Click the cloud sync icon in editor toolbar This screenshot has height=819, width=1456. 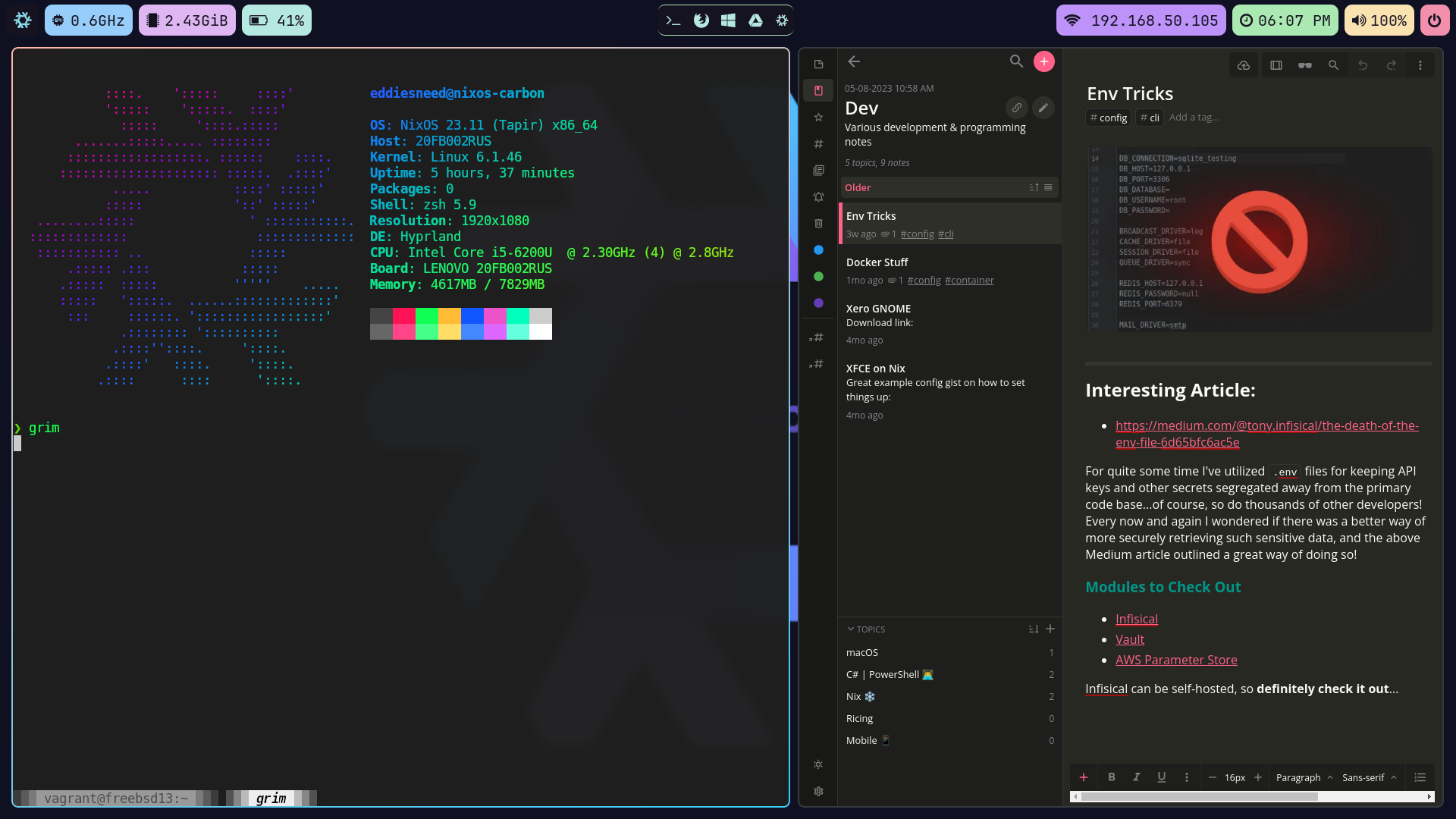pos(1244,65)
